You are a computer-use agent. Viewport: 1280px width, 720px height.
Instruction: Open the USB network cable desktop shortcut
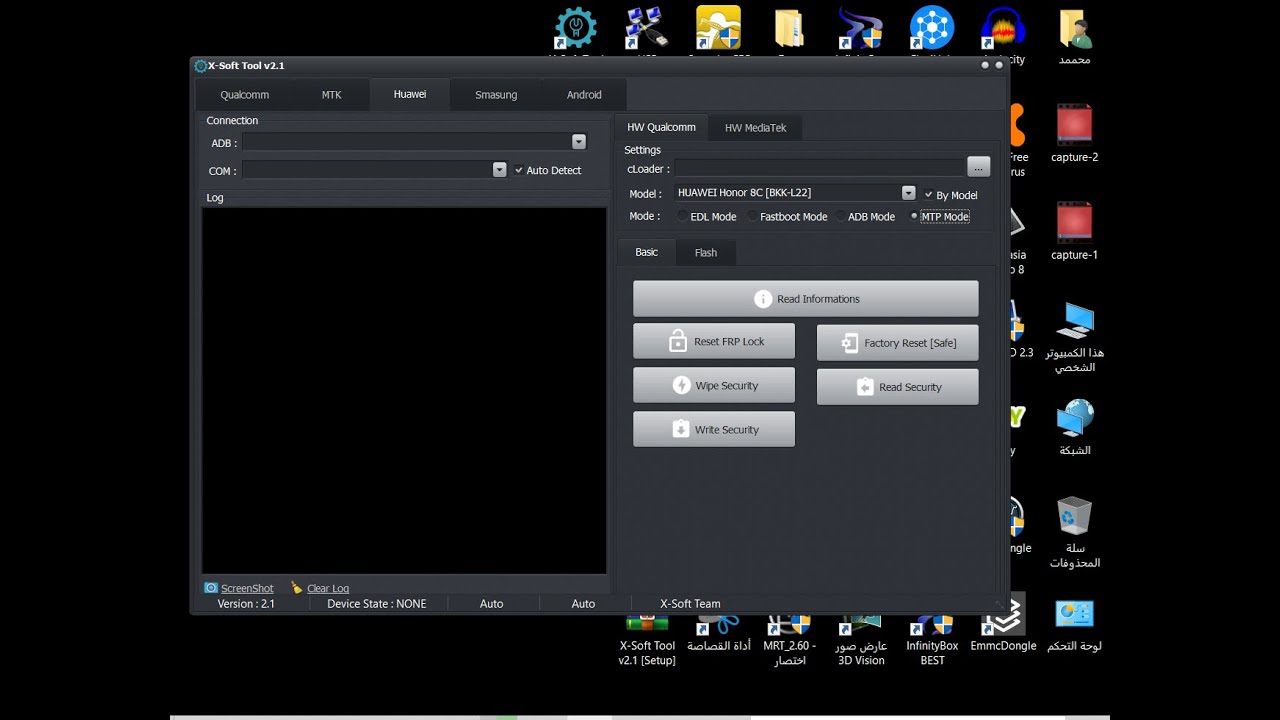tap(647, 29)
